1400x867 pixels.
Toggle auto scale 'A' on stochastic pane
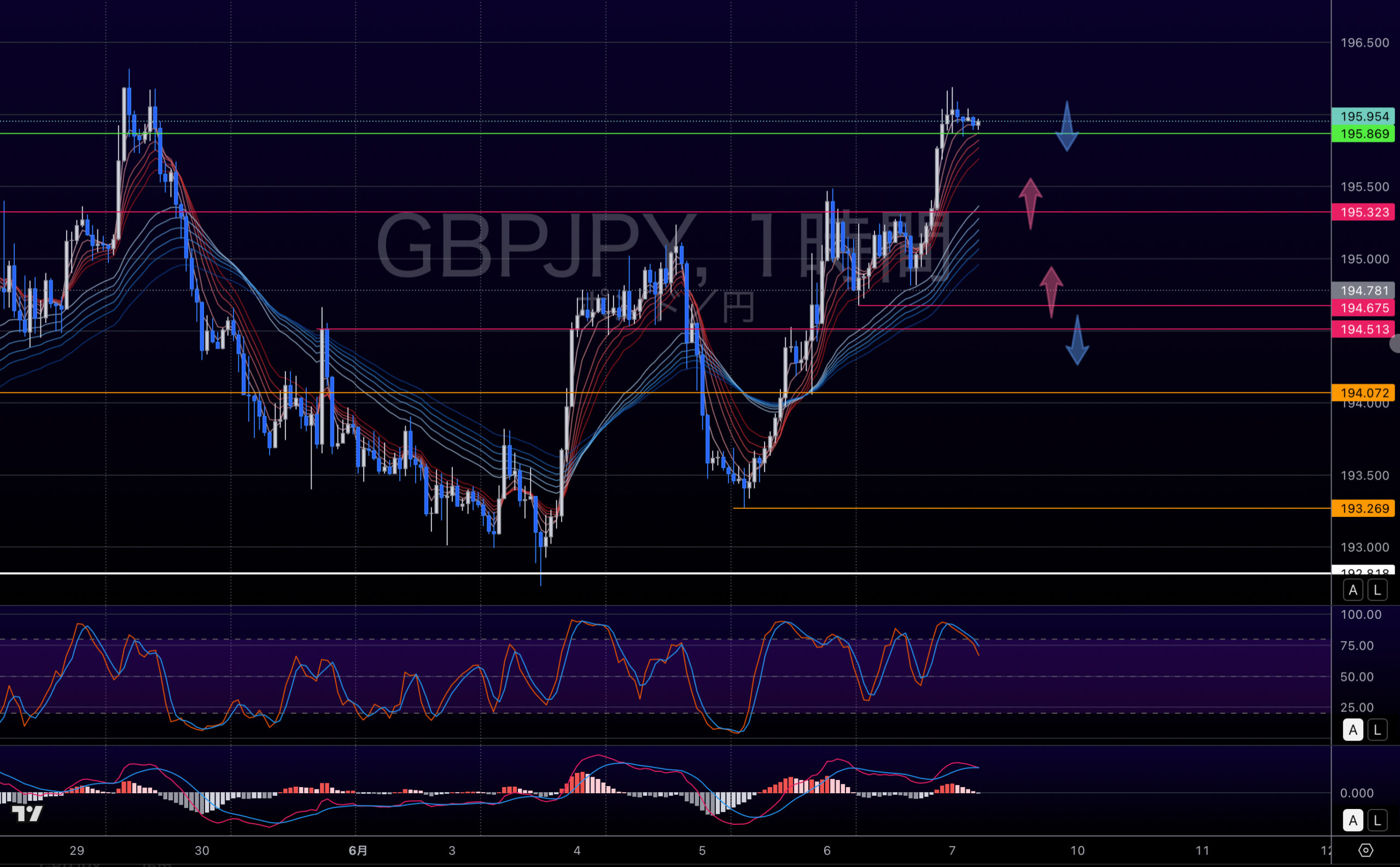coord(1353,730)
